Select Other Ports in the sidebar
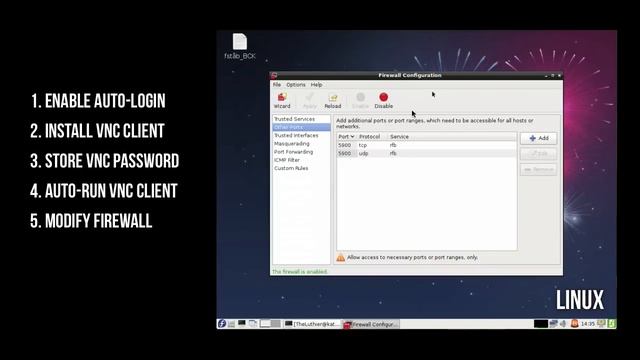Image resolution: width=640 pixels, height=360 pixels. (301, 127)
